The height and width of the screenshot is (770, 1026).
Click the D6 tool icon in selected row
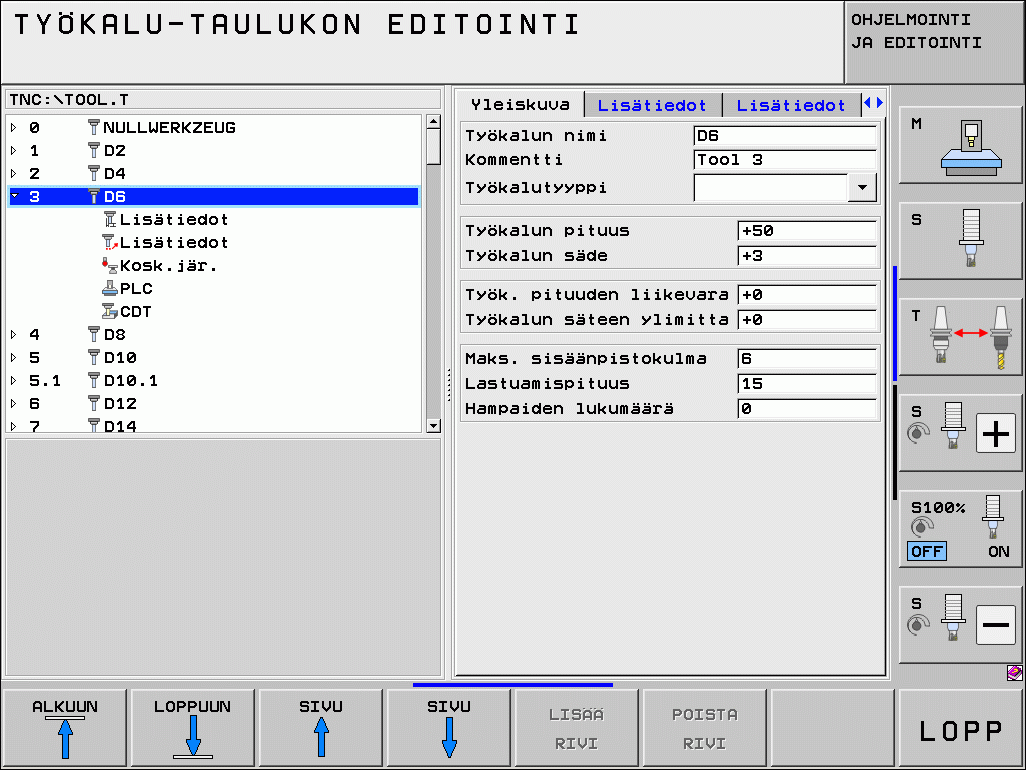click(x=94, y=196)
